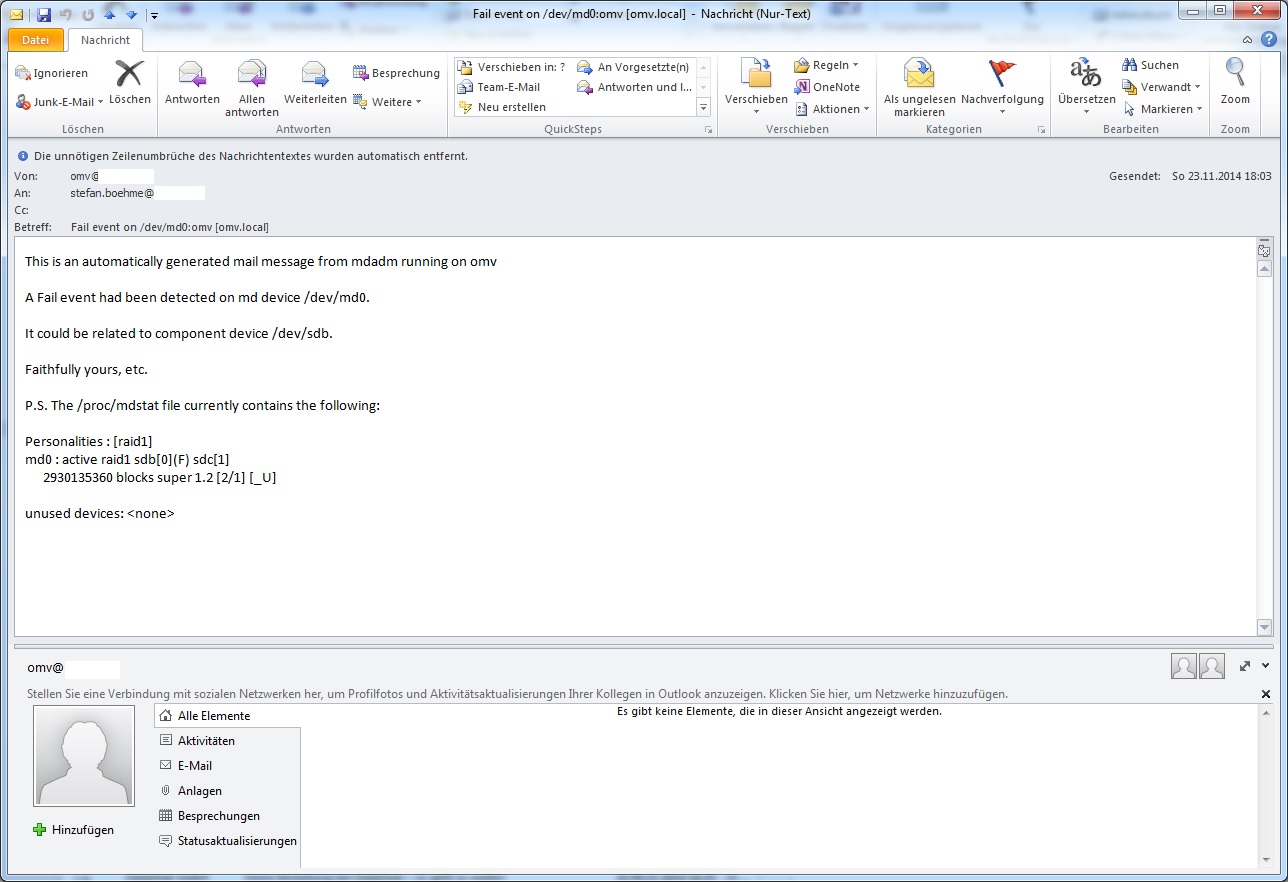This screenshot has height=882, width=1288.
Task: Go to previous item with up arrow
Action: [110, 14]
